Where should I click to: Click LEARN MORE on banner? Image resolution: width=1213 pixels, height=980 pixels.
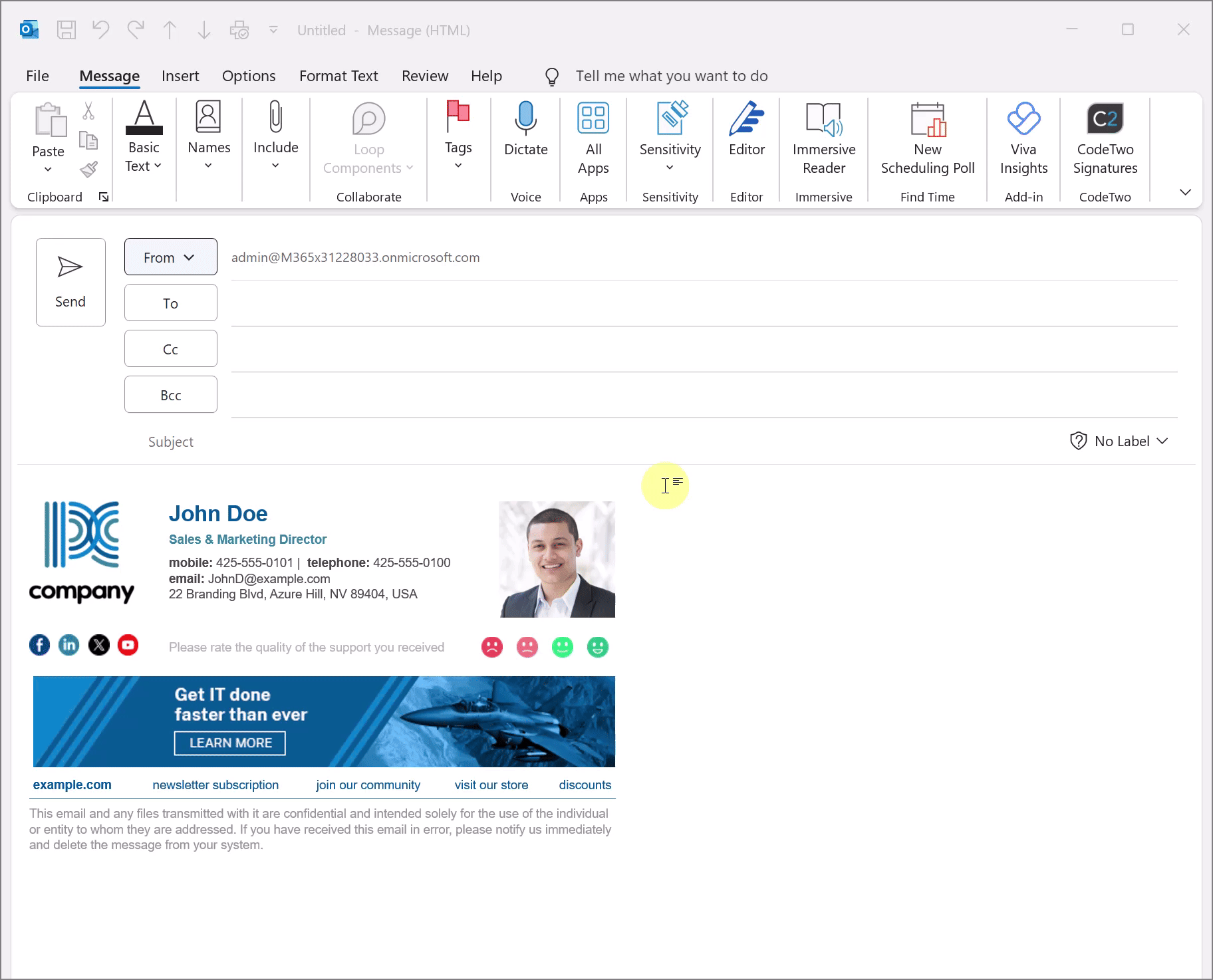(230, 743)
